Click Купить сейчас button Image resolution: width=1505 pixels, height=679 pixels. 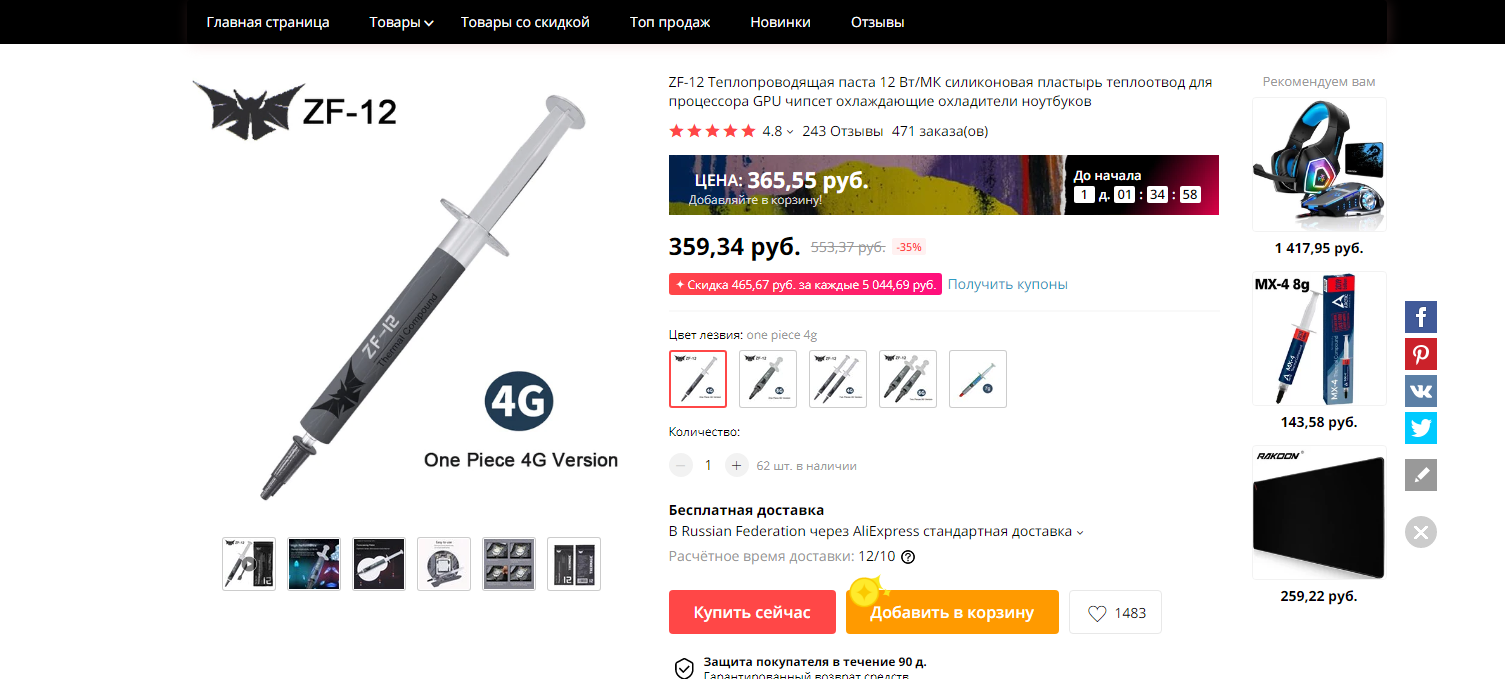click(x=752, y=612)
